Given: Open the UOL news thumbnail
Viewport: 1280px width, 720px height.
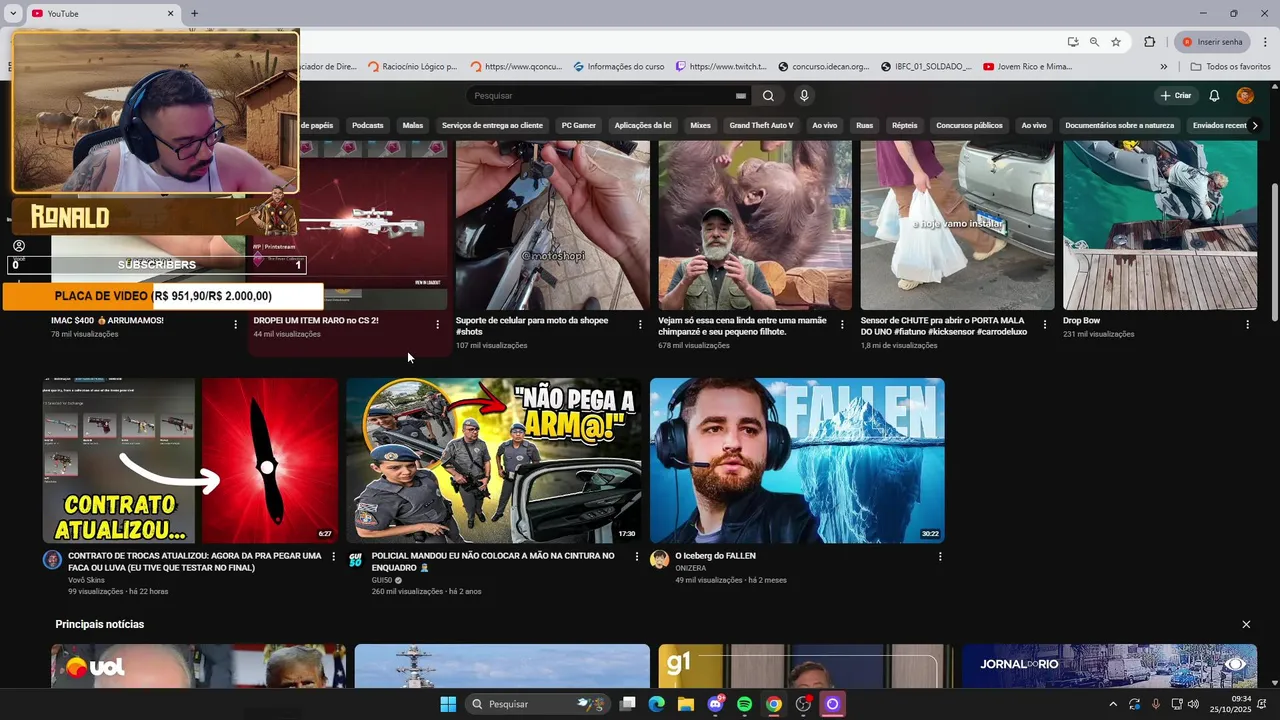Looking at the screenshot, I should click(198, 666).
